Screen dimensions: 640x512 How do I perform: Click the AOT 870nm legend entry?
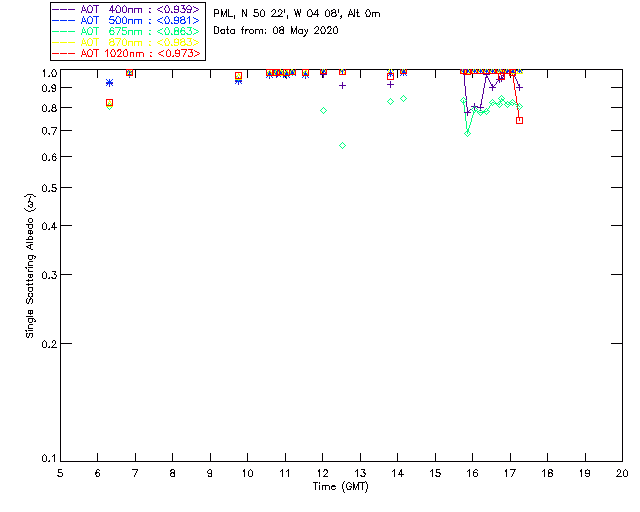coord(126,42)
